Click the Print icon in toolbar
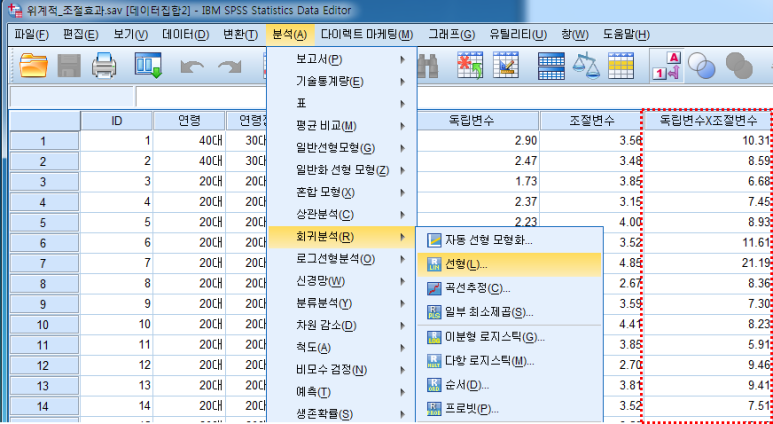 point(105,66)
